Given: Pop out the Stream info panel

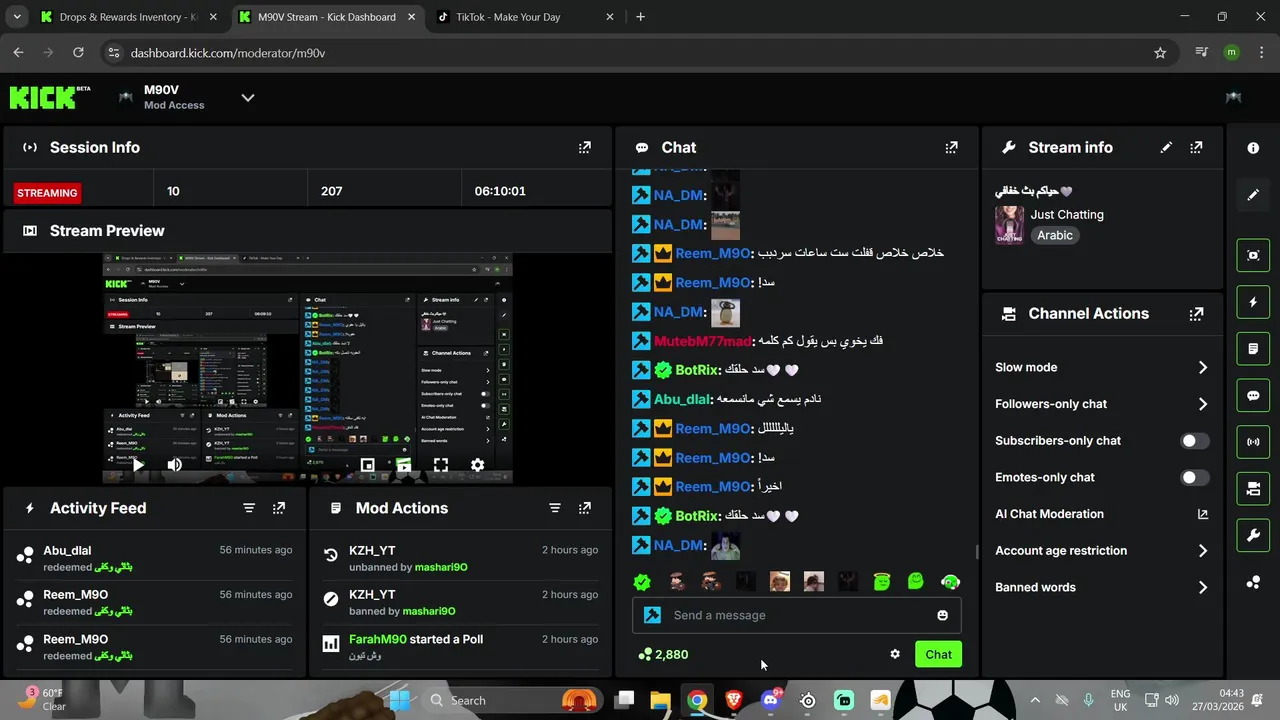Looking at the screenshot, I should click(x=1196, y=147).
